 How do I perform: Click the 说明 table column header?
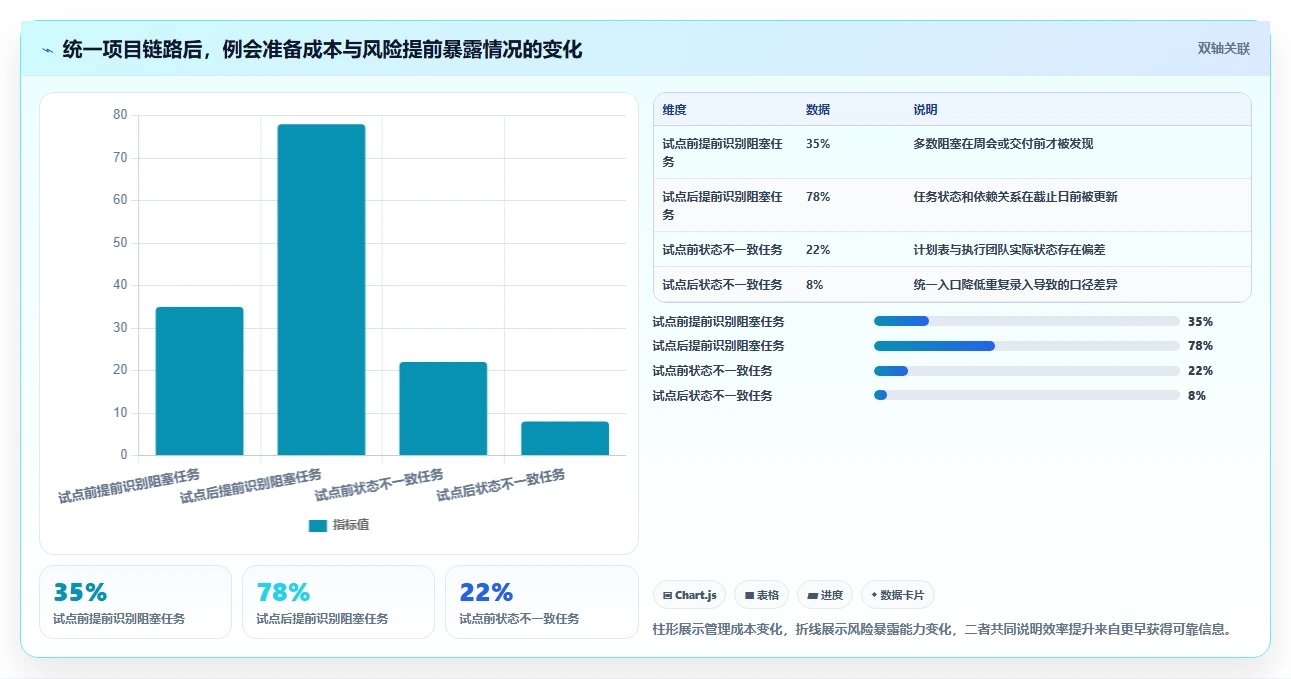click(925, 110)
